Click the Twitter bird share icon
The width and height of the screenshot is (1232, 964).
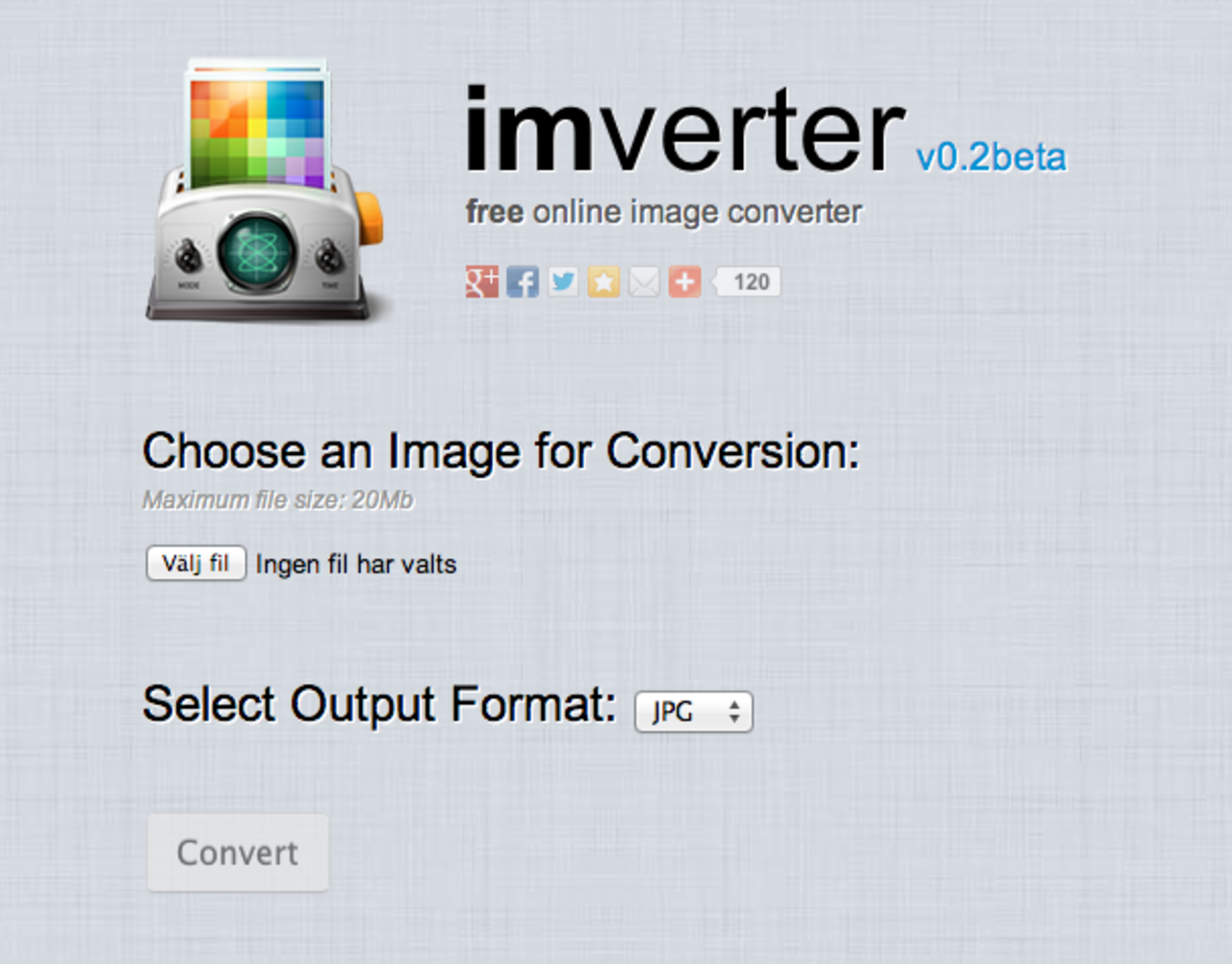(x=563, y=282)
